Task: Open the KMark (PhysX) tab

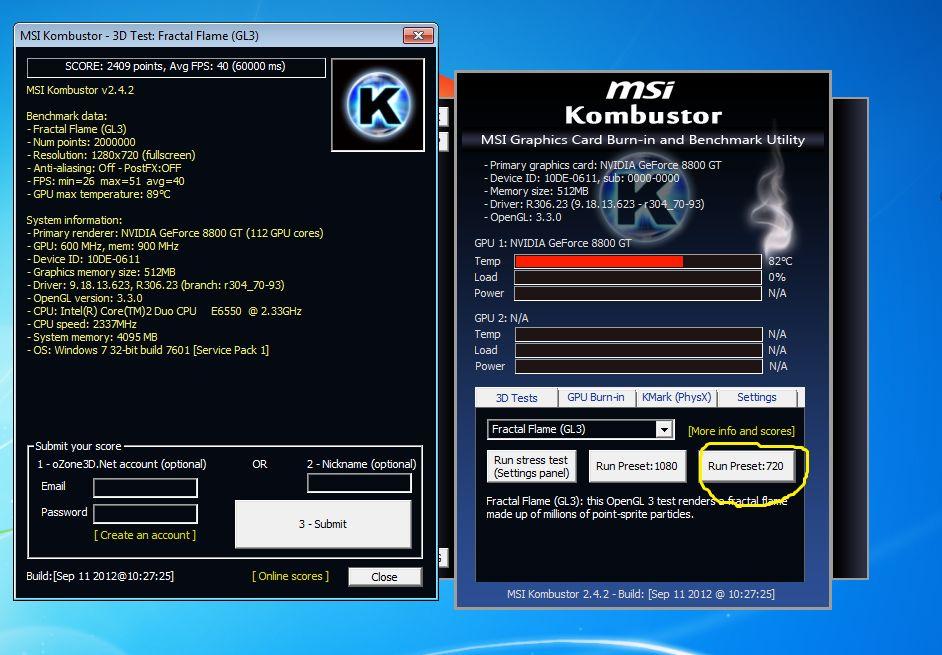Action: point(676,397)
